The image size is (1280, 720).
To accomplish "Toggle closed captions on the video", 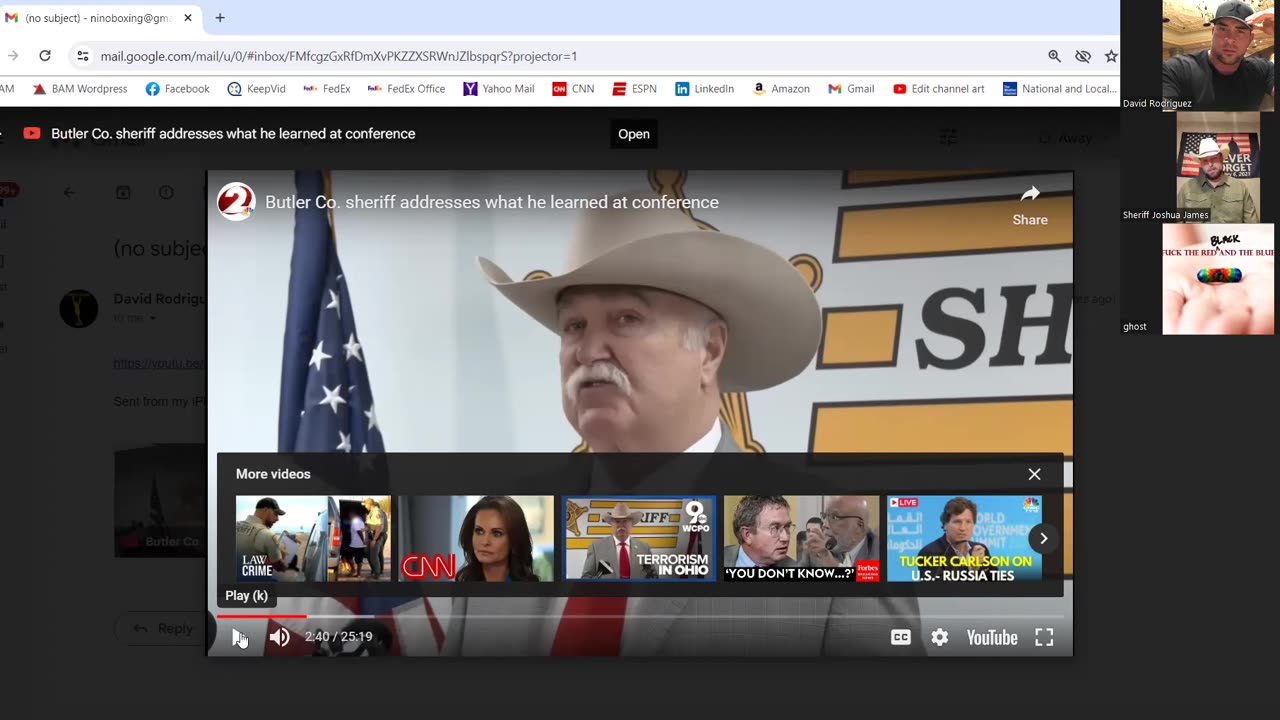I will (901, 637).
